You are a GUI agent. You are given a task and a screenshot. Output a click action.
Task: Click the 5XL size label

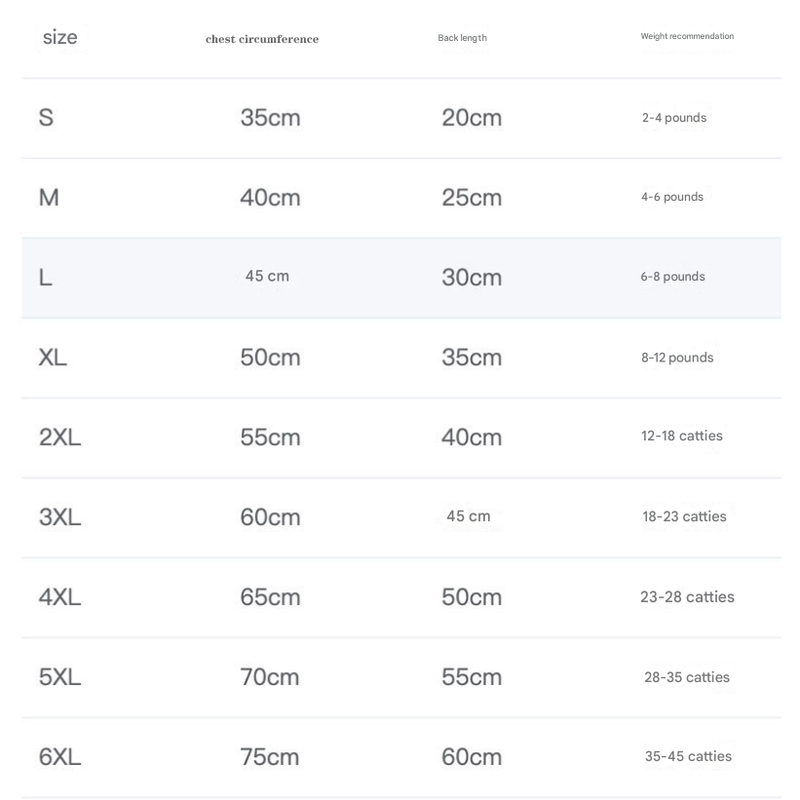click(60, 677)
